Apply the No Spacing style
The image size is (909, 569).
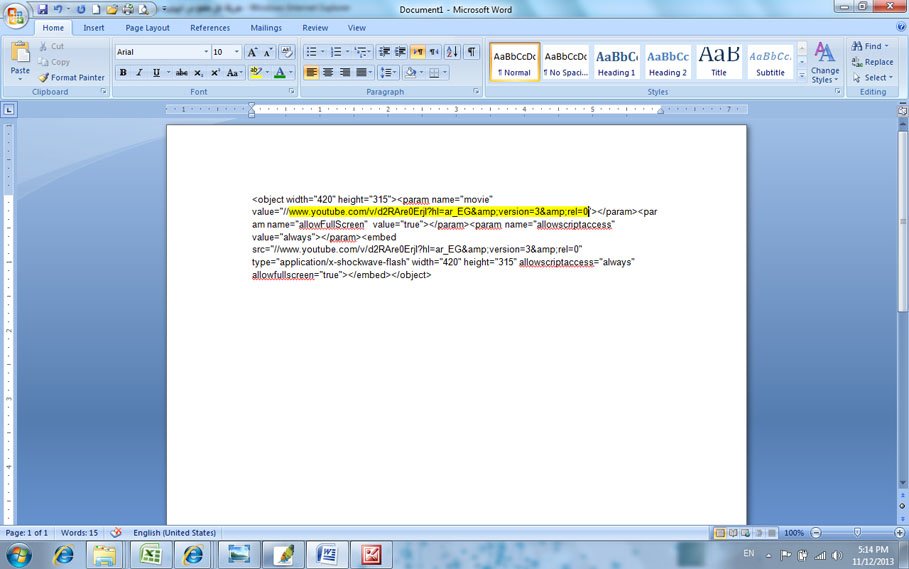tap(565, 61)
